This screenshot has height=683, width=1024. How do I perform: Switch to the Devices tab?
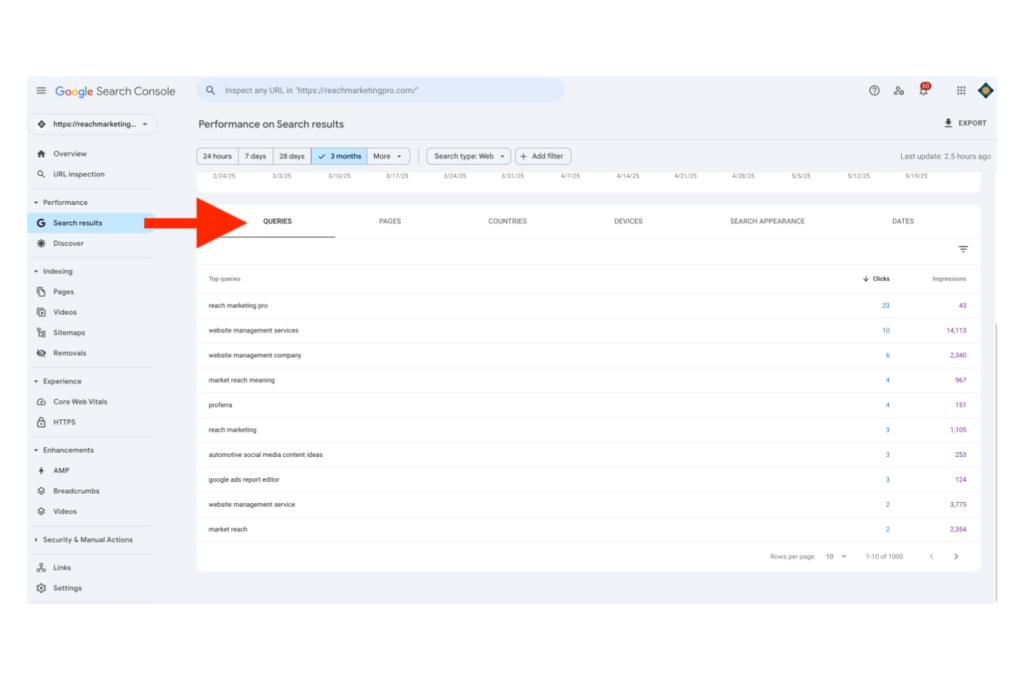tap(628, 221)
